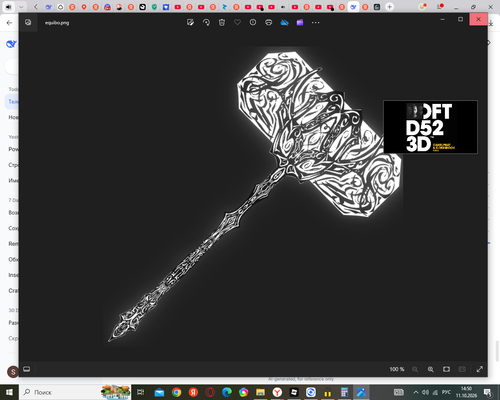Rotate the image using the rotate icon
The width and height of the screenshot is (500, 400).
pyautogui.click(x=206, y=22)
